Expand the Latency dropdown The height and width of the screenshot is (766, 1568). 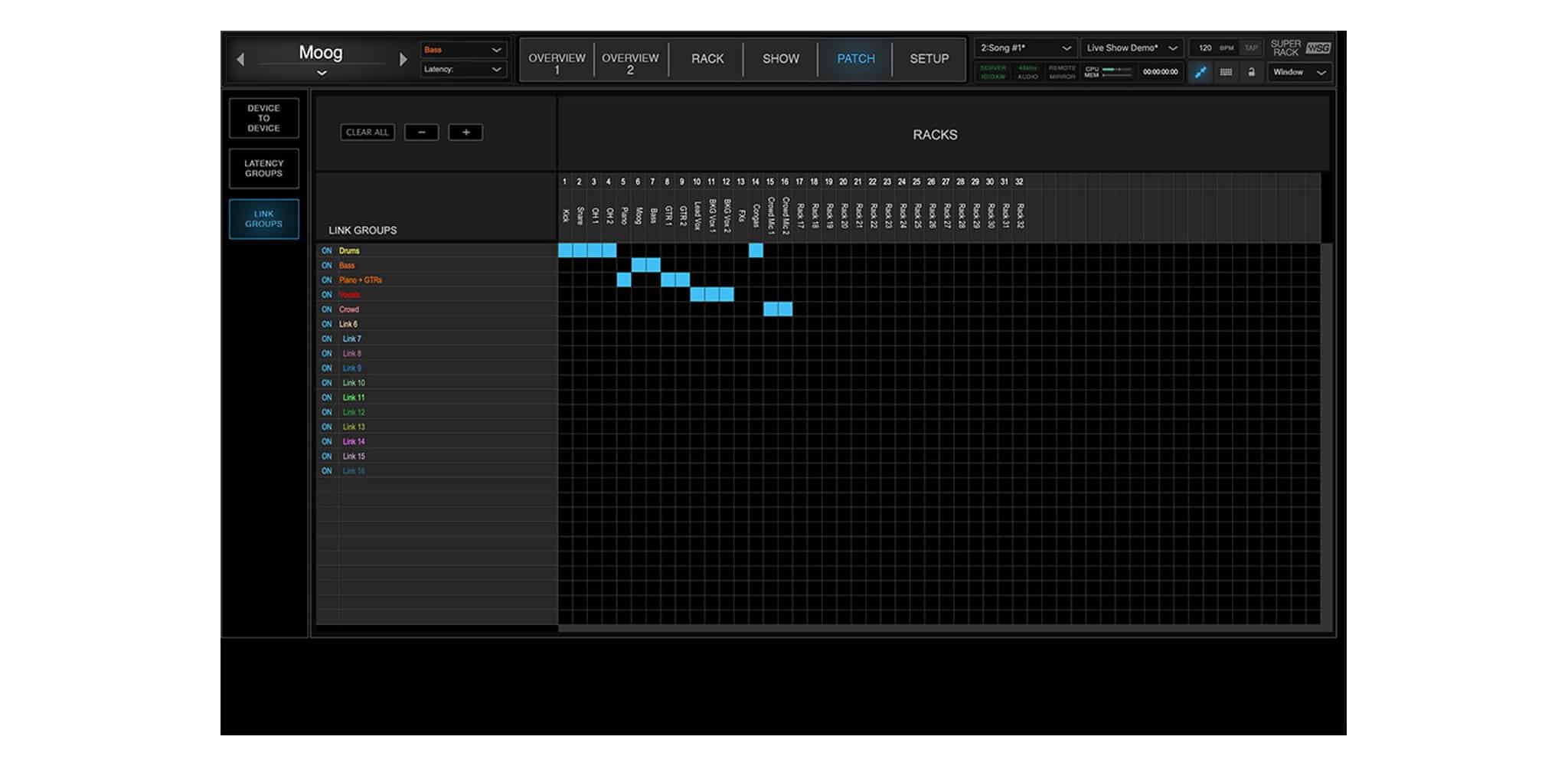point(463,70)
